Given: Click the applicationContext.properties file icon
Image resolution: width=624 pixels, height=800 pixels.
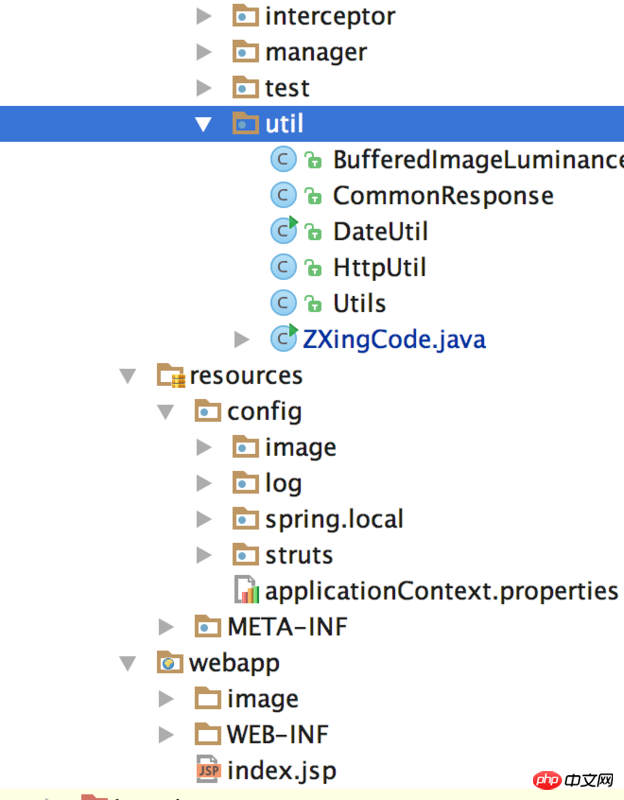Looking at the screenshot, I should coord(246,591).
